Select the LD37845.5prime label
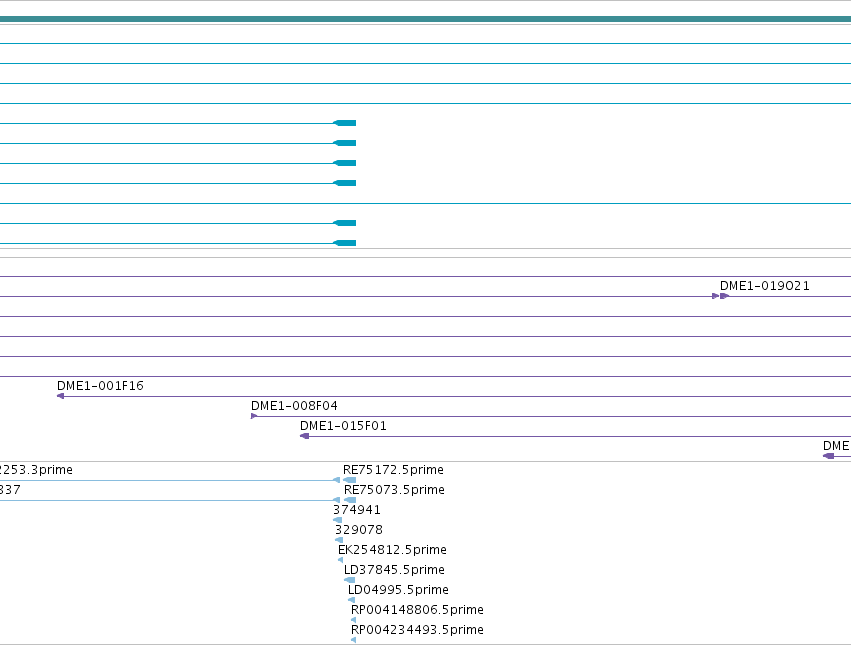Viewport: 851px width, 645px height. coord(394,570)
